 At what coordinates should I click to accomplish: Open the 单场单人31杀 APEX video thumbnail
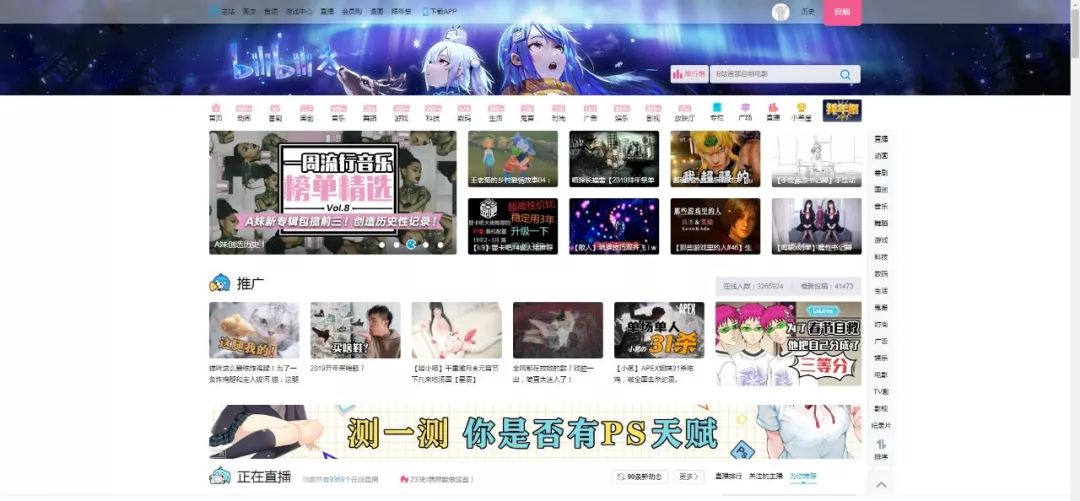point(659,330)
